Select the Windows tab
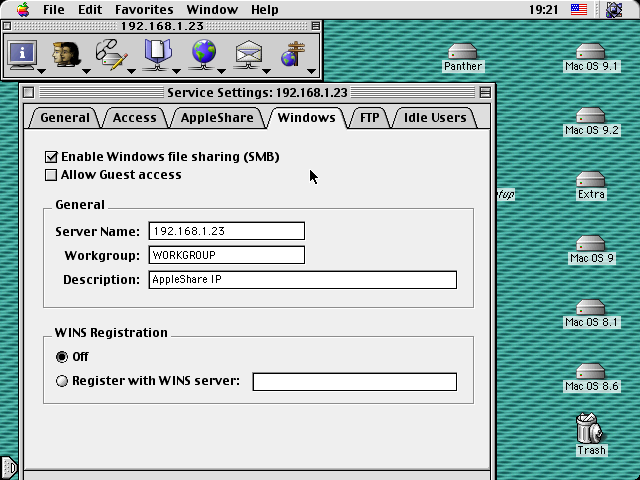The height and width of the screenshot is (480, 640). (x=307, y=118)
